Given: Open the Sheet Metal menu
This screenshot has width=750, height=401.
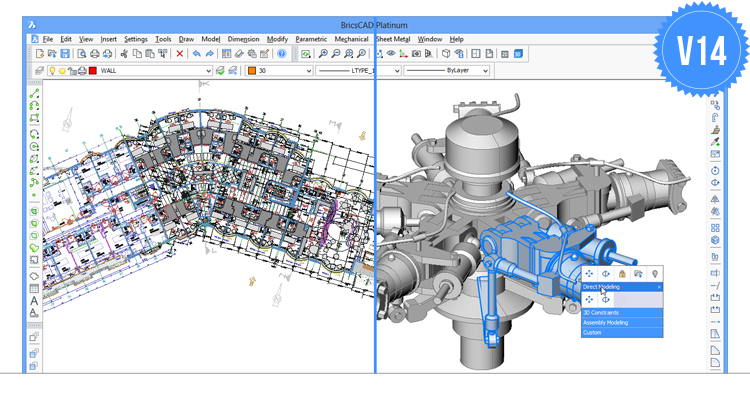Looking at the screenshot, I should (x=393, y=38).
